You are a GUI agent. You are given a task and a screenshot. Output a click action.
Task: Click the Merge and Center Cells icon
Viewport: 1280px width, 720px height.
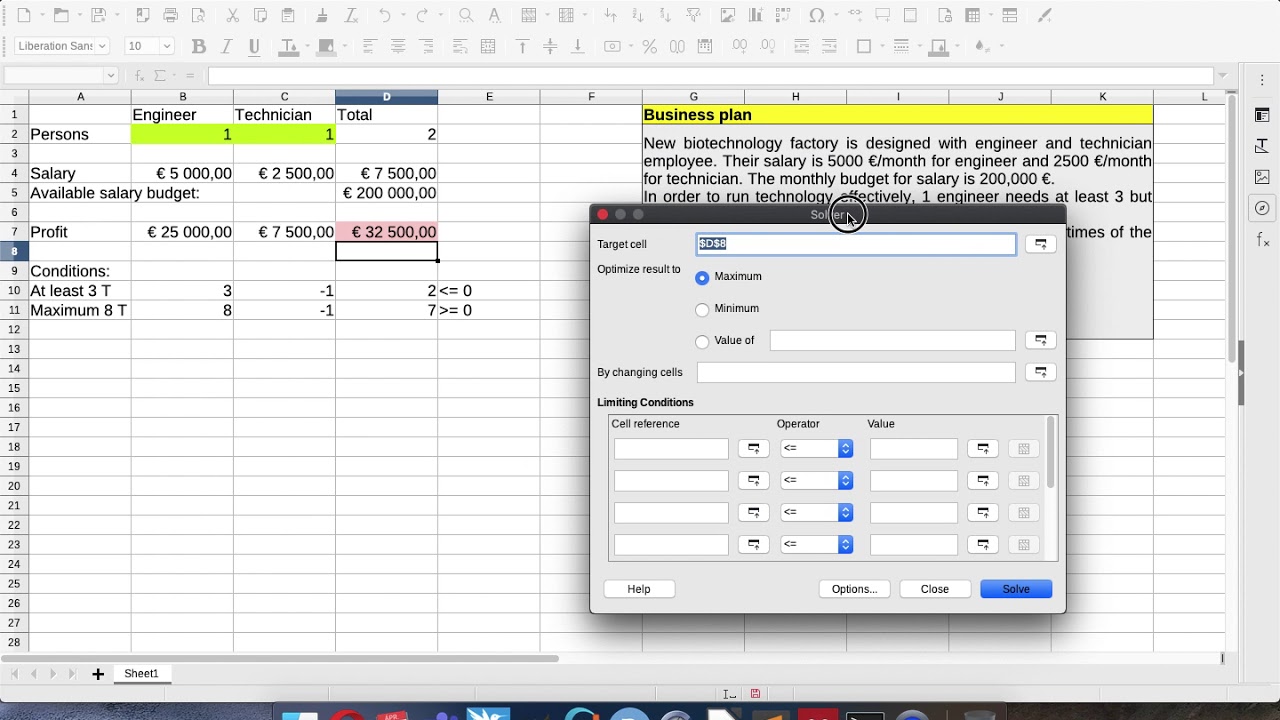[x=488, y=47]
